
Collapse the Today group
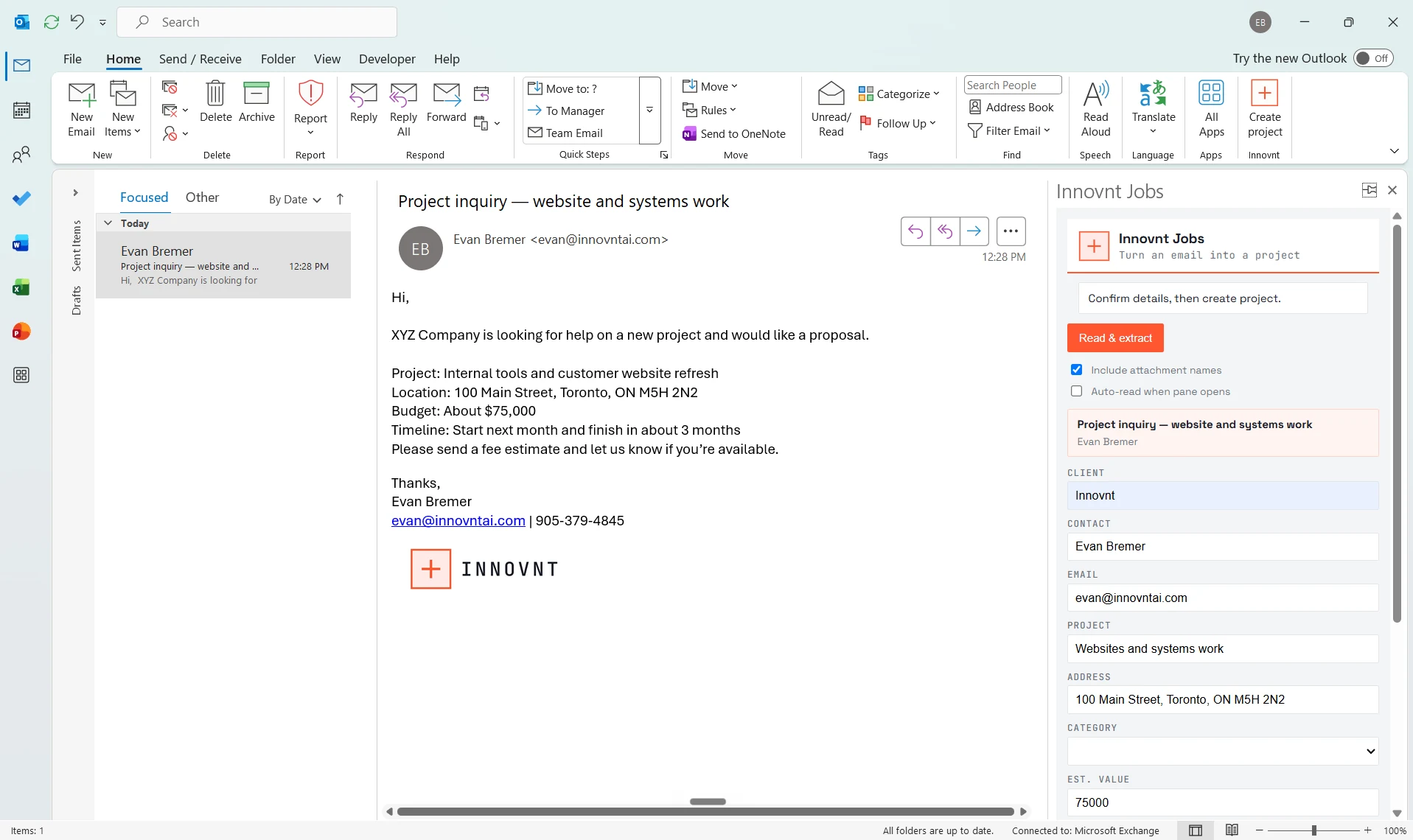(108, 223)
